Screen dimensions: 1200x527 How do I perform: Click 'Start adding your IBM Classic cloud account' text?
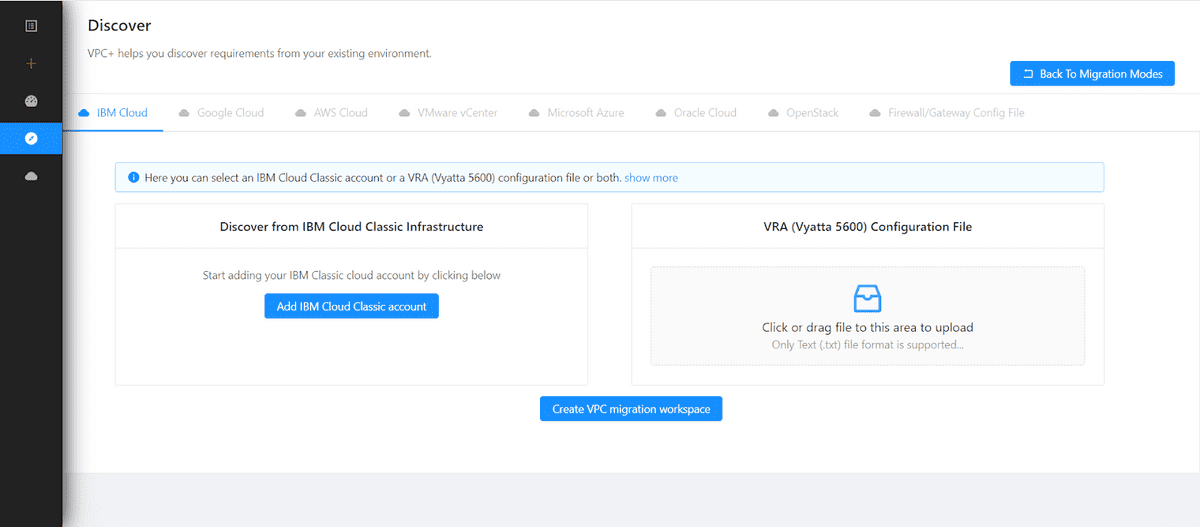[351, 275]
